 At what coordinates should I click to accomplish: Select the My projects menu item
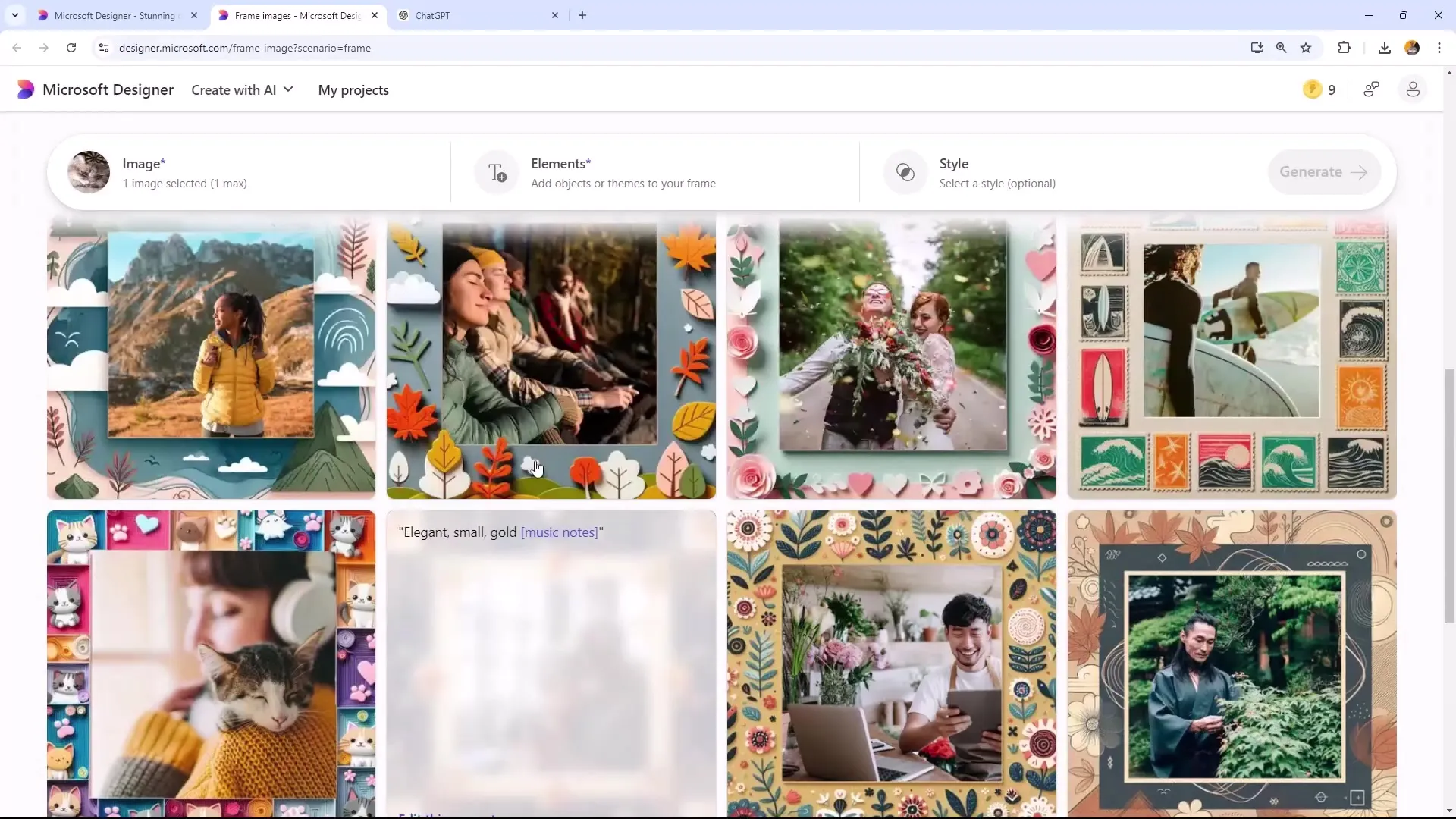pyautogui.click(x=353, y=90)
